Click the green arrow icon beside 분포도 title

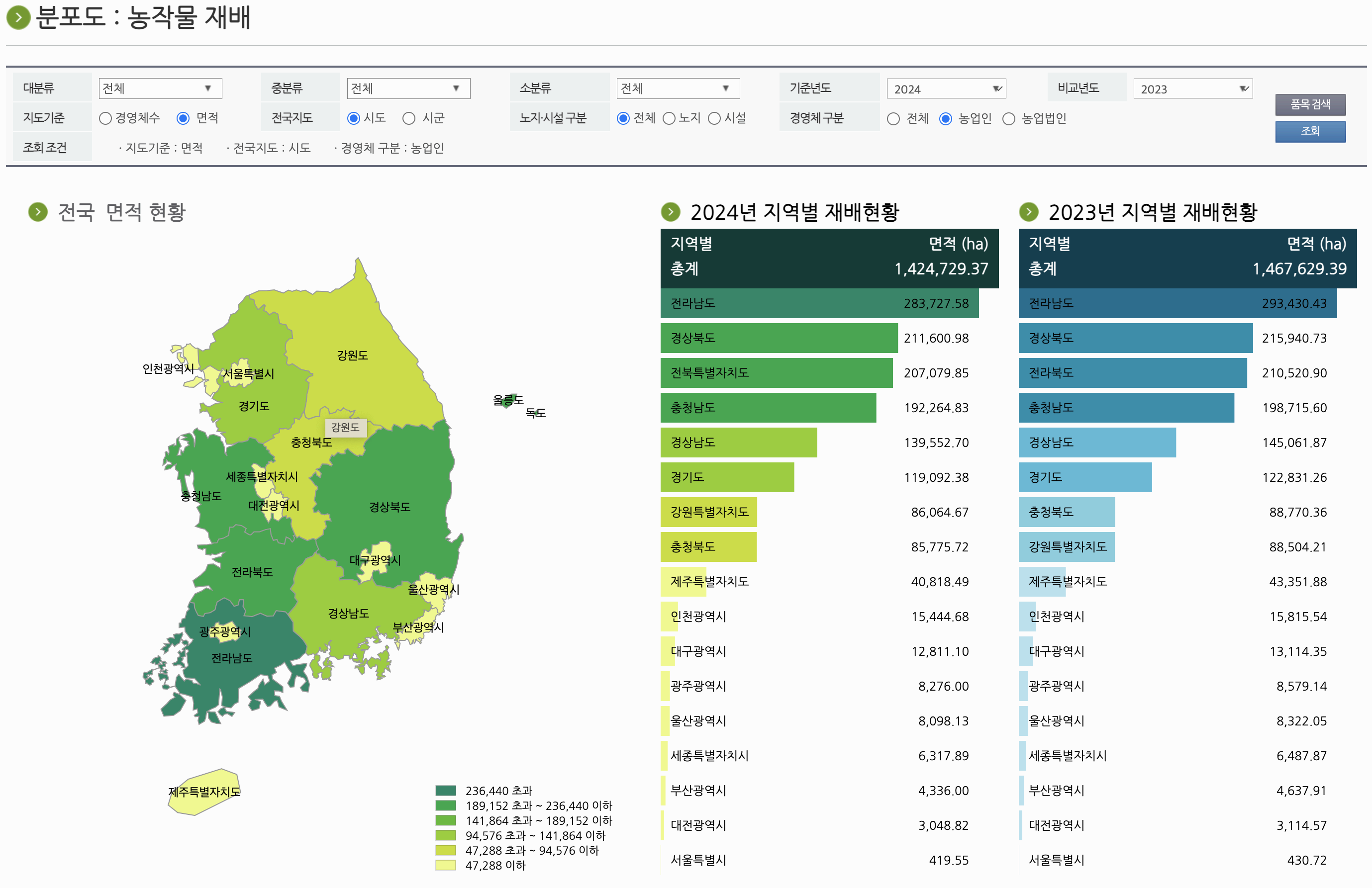coord(19,18)
